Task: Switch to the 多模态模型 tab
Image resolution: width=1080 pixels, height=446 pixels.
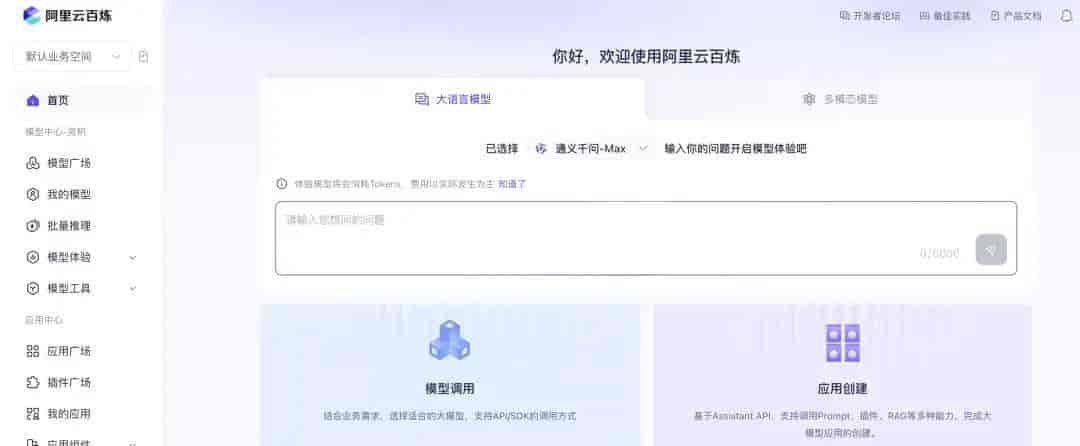Action: tap(839, 99)
